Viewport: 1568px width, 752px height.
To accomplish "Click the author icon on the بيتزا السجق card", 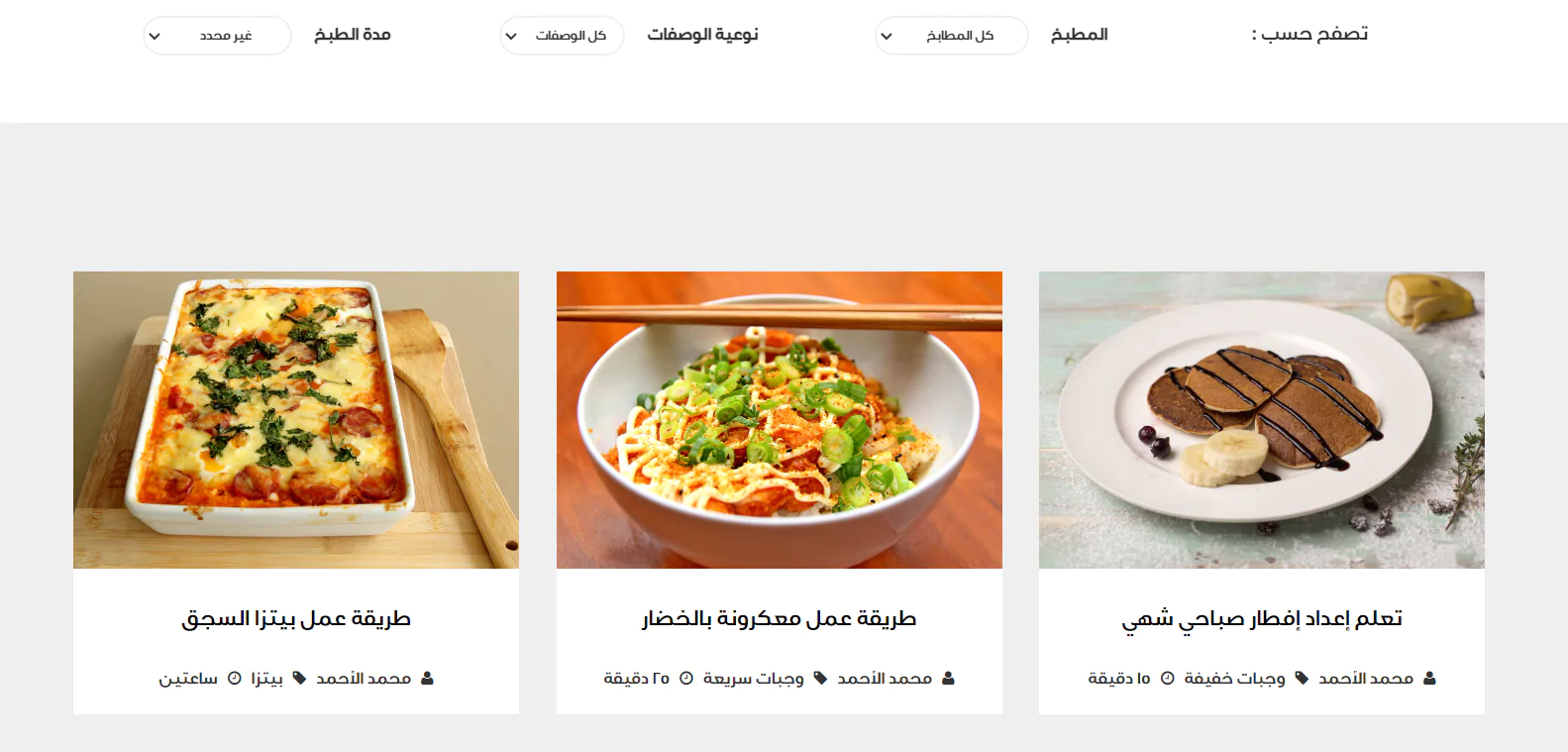I will 427,679.
